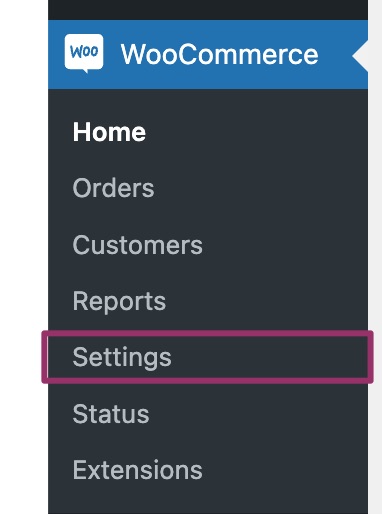382x514 pixels.
Task: Choose Customers in the sidebar
Action: (x=138, y=245)
